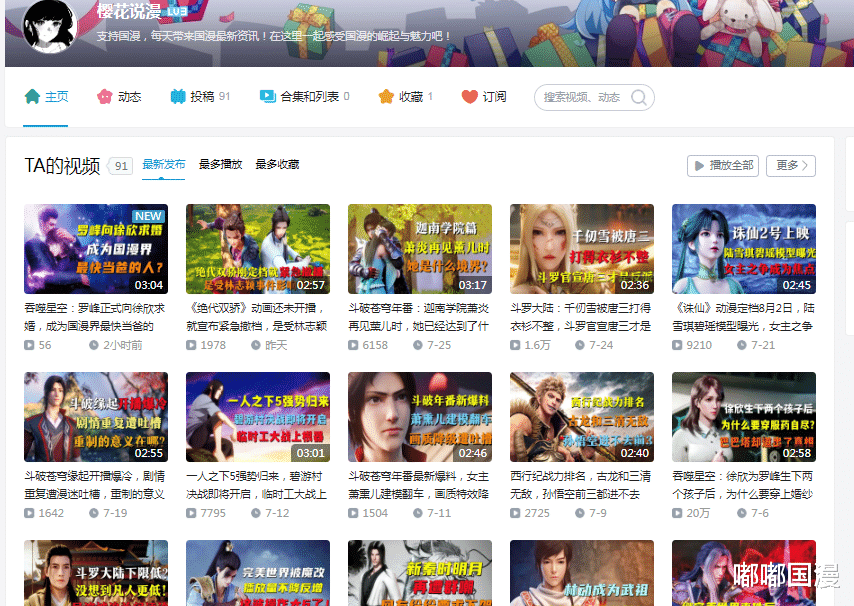The height and width of the screenshot is (606, 854).
Task: Open title link 斗罗大陆:千仞雪被唐三打得
Action: point(581,317)
